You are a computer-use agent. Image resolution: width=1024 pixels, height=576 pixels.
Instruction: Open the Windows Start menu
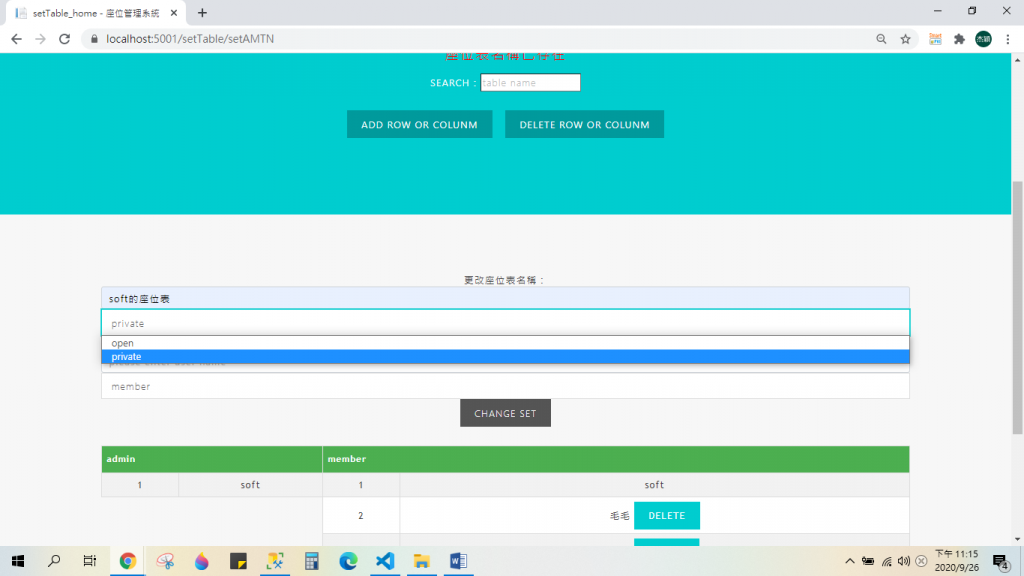[x=18, y=561]
